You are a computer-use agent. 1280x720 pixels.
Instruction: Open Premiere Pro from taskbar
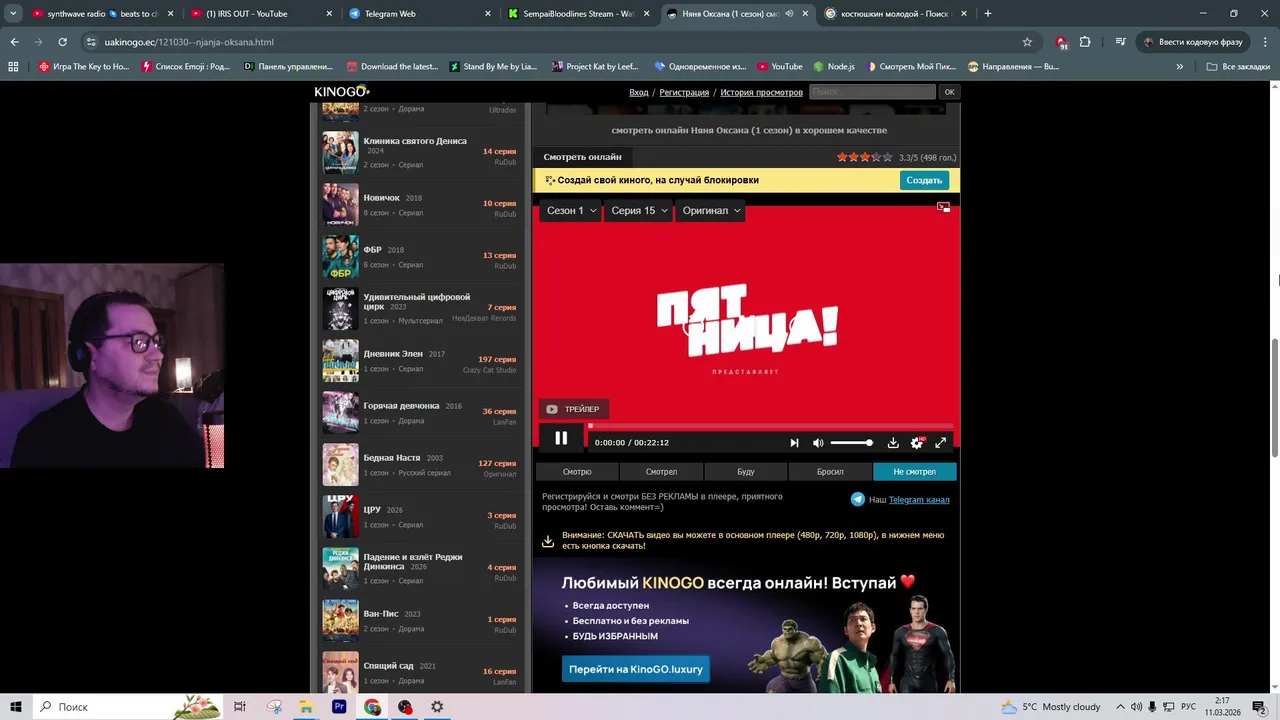[339, 707]
